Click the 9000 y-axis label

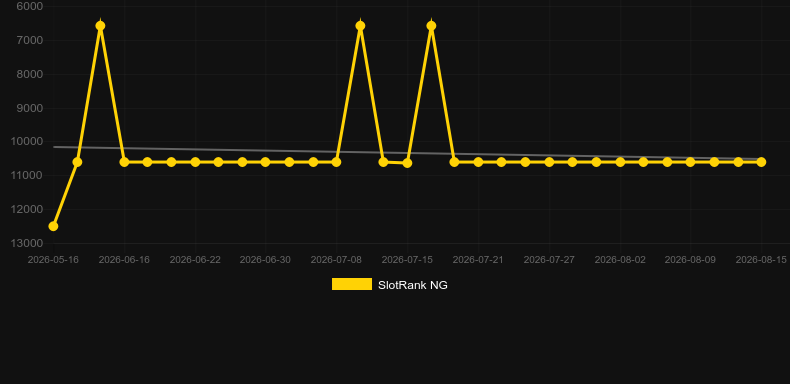coord(30,108)
